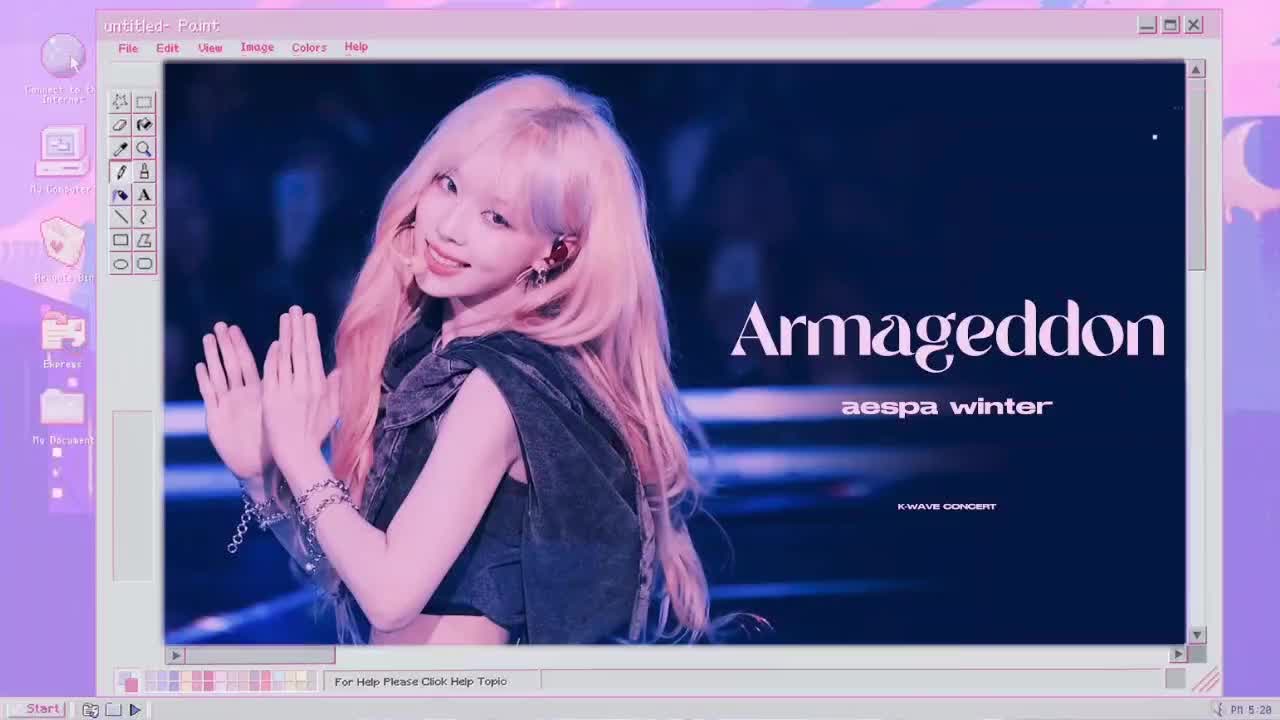Open the Express desktop icon
This screenshot has width=1280, height=720.
tap(62, 340)
